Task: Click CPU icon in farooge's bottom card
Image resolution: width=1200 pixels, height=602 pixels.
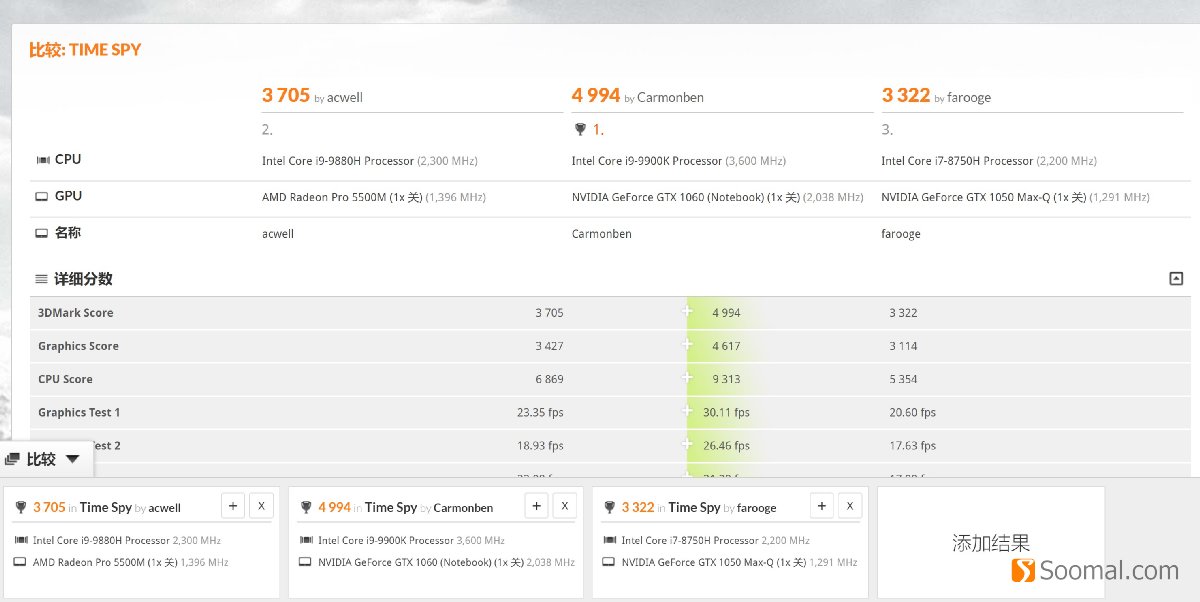Action: (x=609, y=540)
